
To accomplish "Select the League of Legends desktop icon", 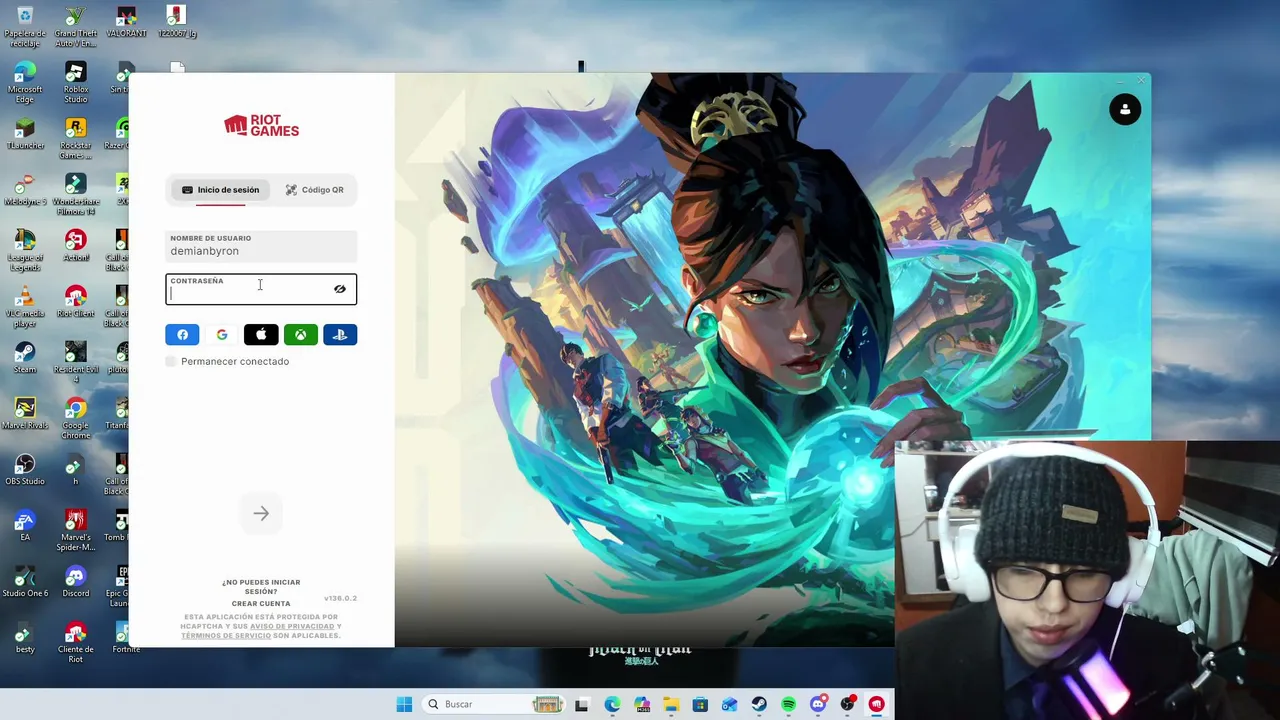I will [x=25, y=251].
